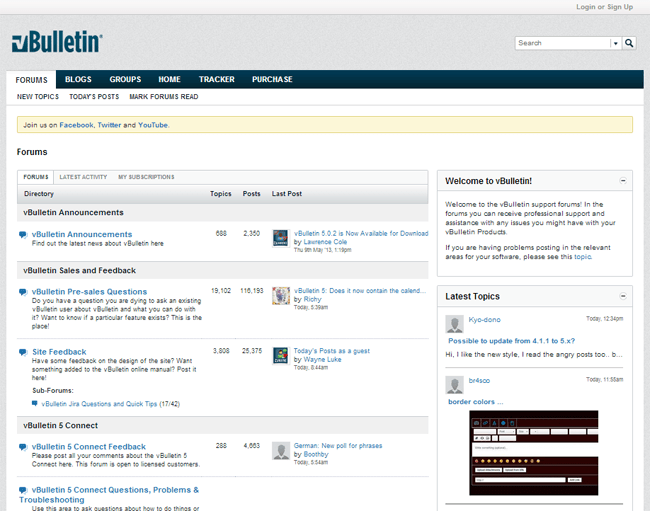Open 'vBulletin 5.0.2 is Now Available' post
Screen dimensions: 650x511
coord(361,233)
